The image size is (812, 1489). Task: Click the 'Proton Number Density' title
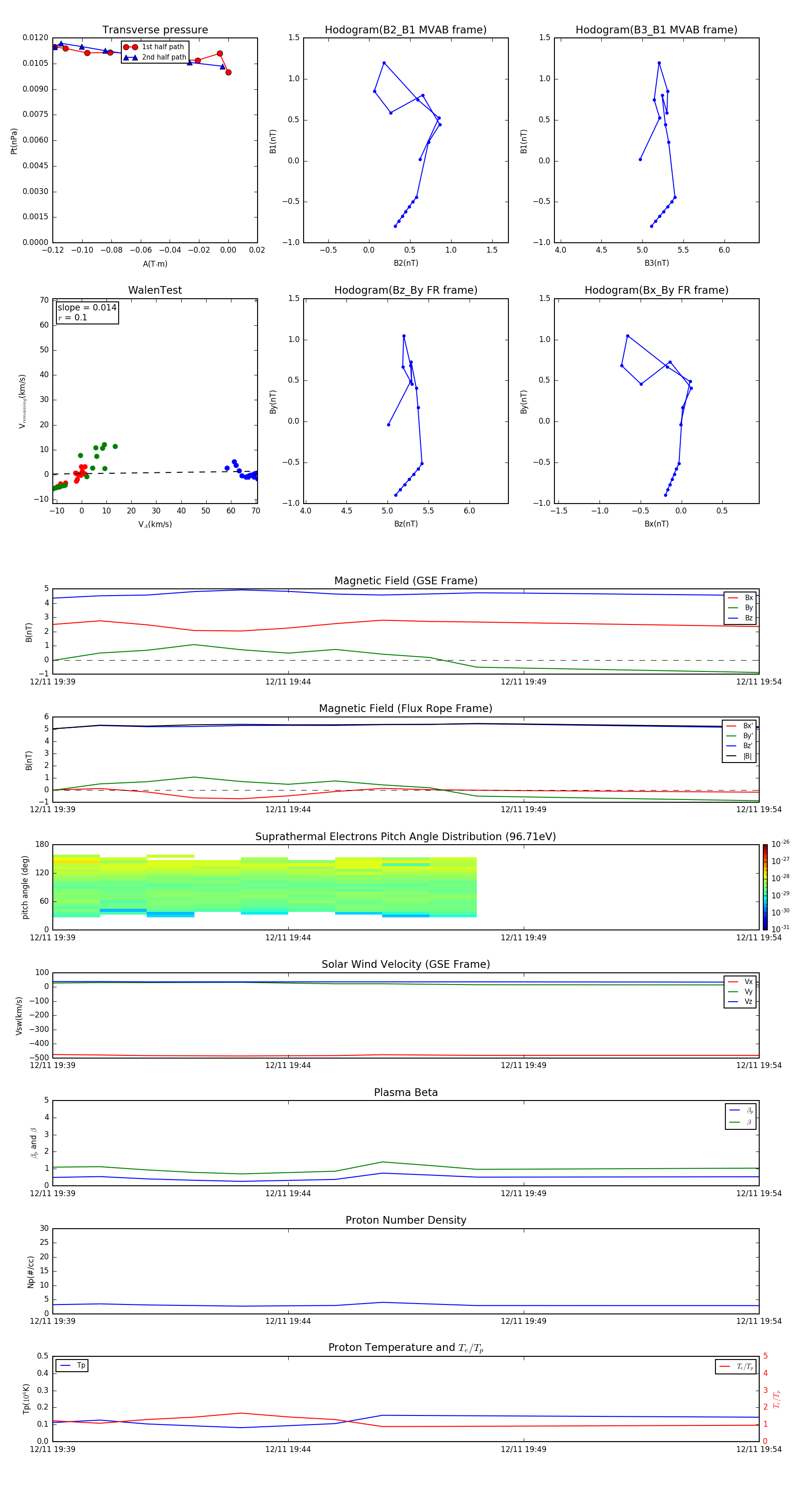tap(406, 1220)
